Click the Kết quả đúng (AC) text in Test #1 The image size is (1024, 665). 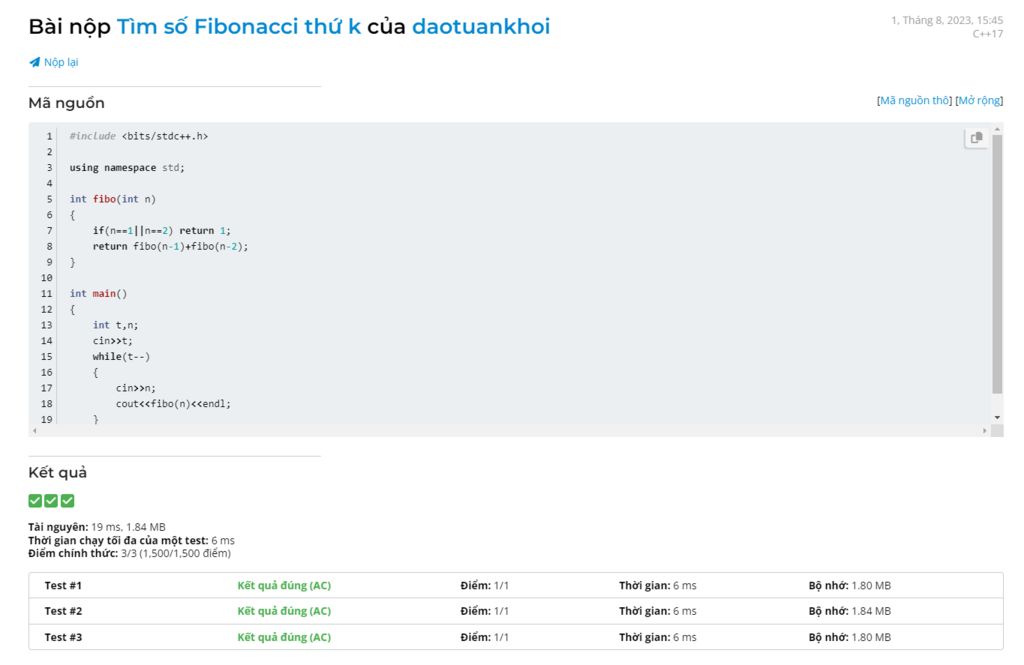pyautogui.click(x=284, y=585)
